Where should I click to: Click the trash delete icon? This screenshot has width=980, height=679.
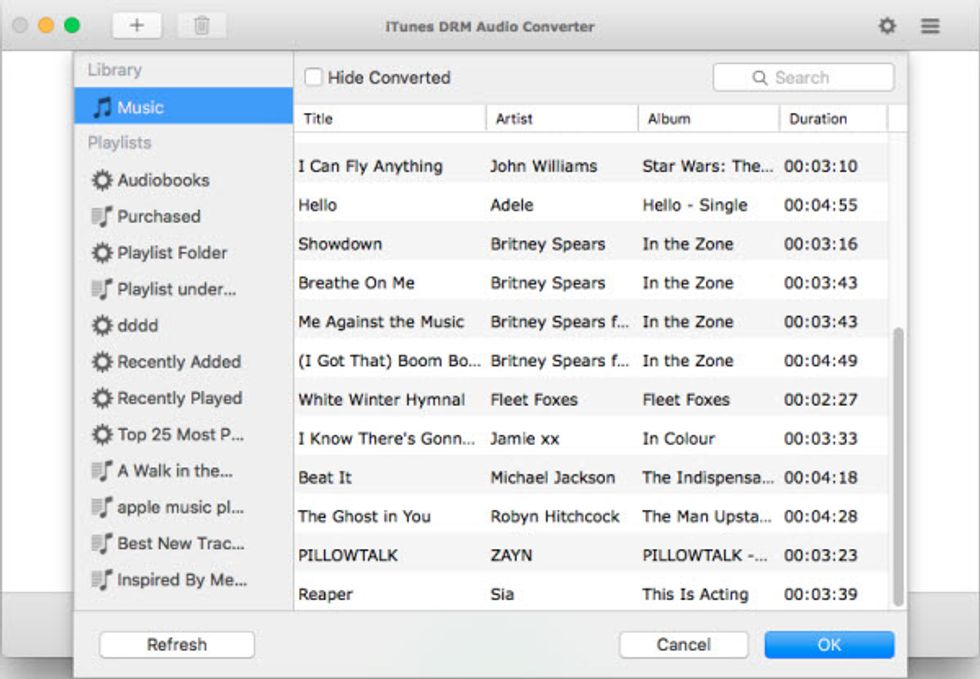[200, 26]
